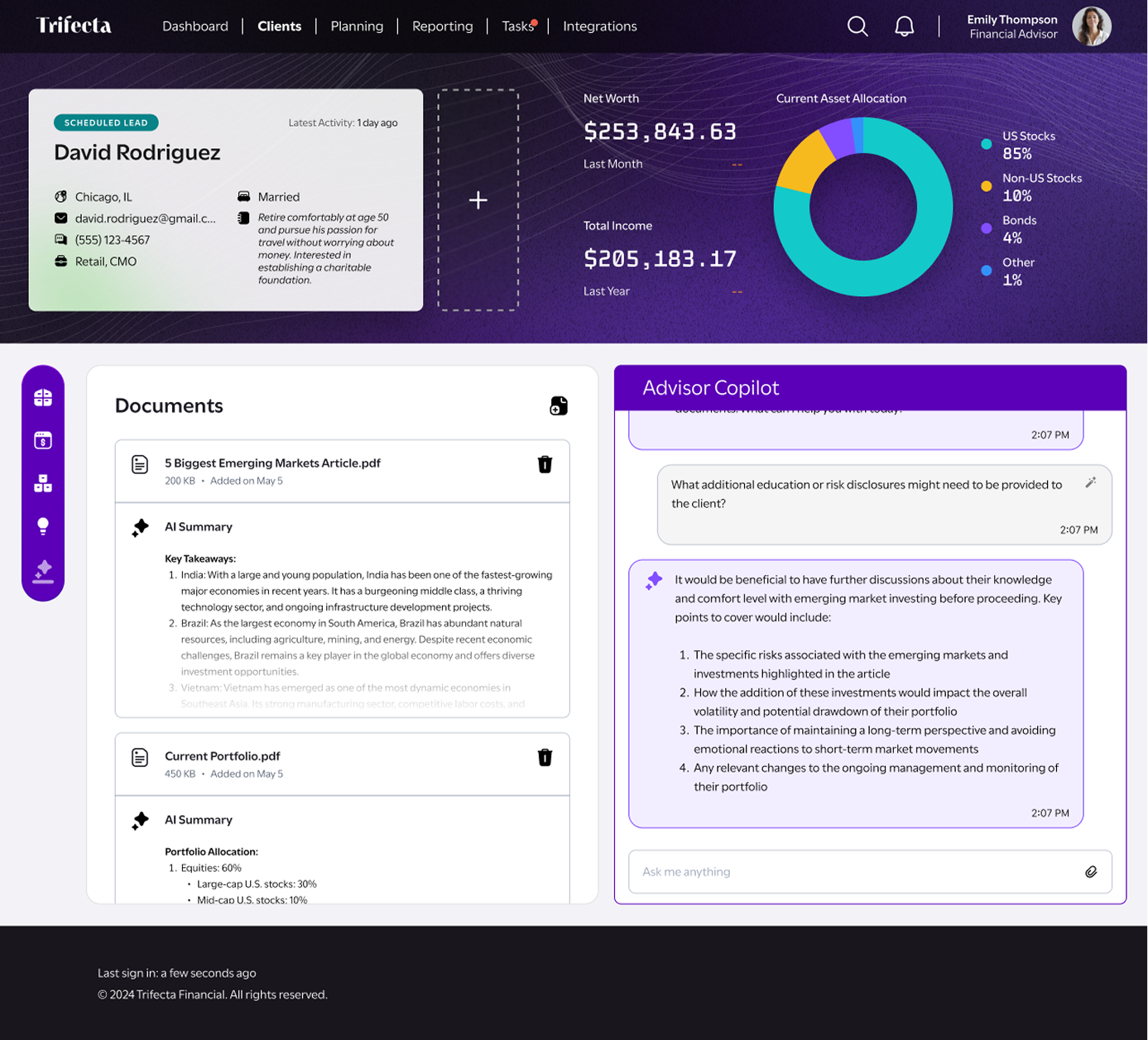This screenshot has height=1040, width=1148.
Task: Open the blocks icon in the sidebar
Action: [x=43, y=483]
